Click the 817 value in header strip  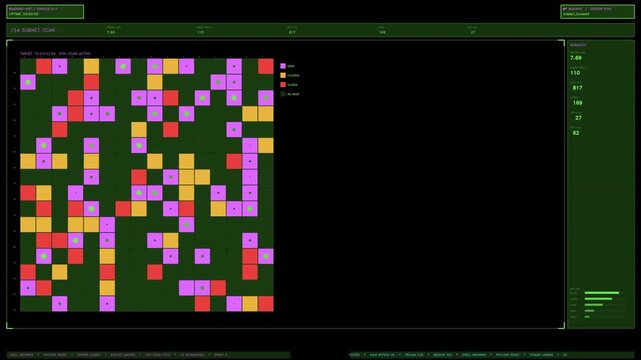[x=292, y=32]
